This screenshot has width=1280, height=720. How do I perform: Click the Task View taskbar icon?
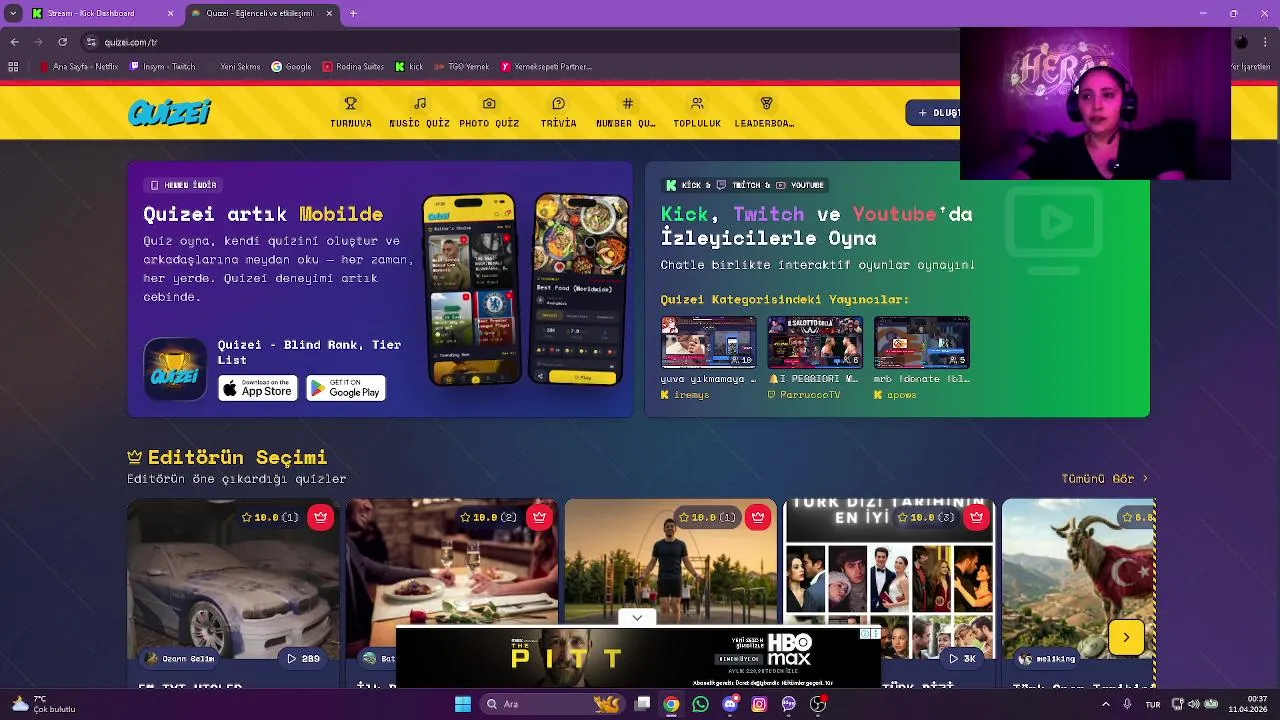[642, 704]
